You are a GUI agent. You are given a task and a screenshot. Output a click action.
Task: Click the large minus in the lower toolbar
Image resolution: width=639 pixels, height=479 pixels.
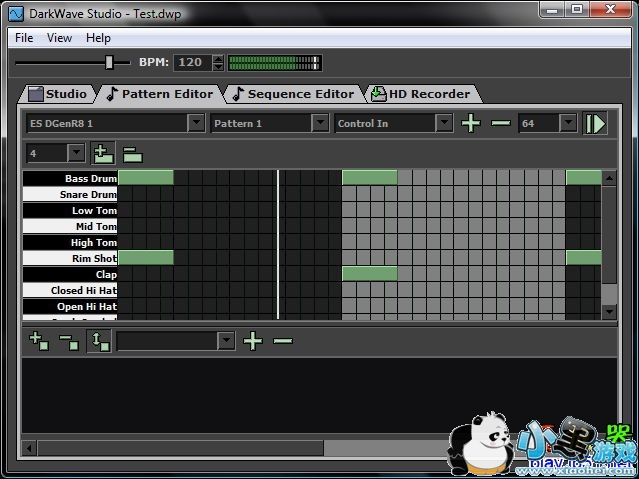point(283,341)
